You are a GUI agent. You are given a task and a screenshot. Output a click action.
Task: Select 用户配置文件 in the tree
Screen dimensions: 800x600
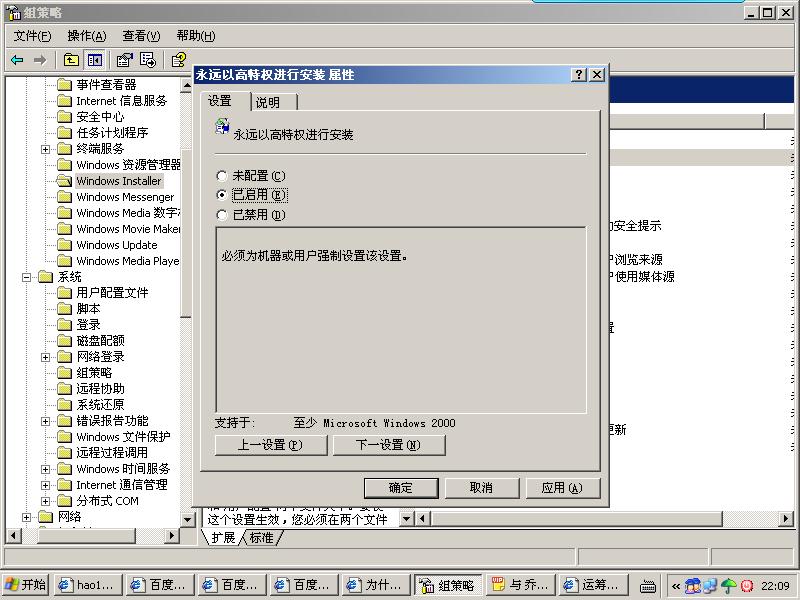point(112,293)
